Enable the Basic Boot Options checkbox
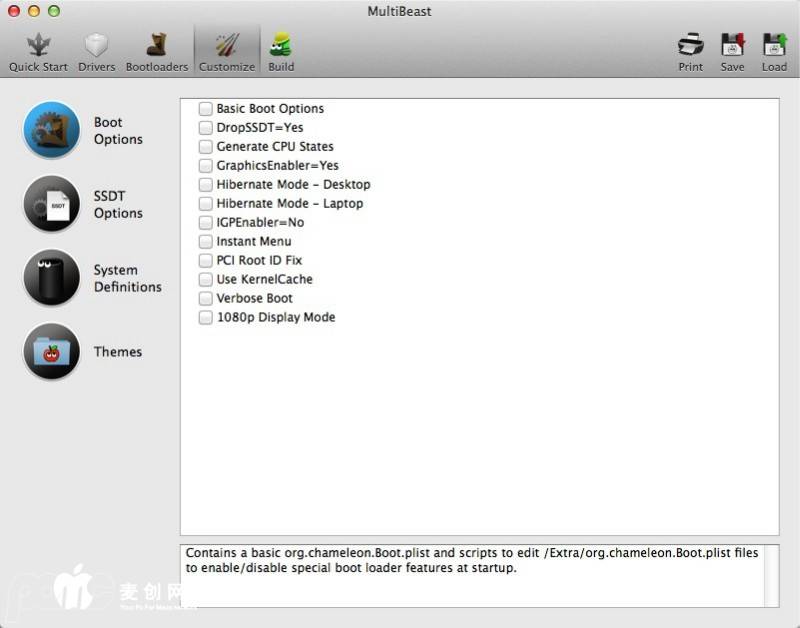 click(205, 109)
